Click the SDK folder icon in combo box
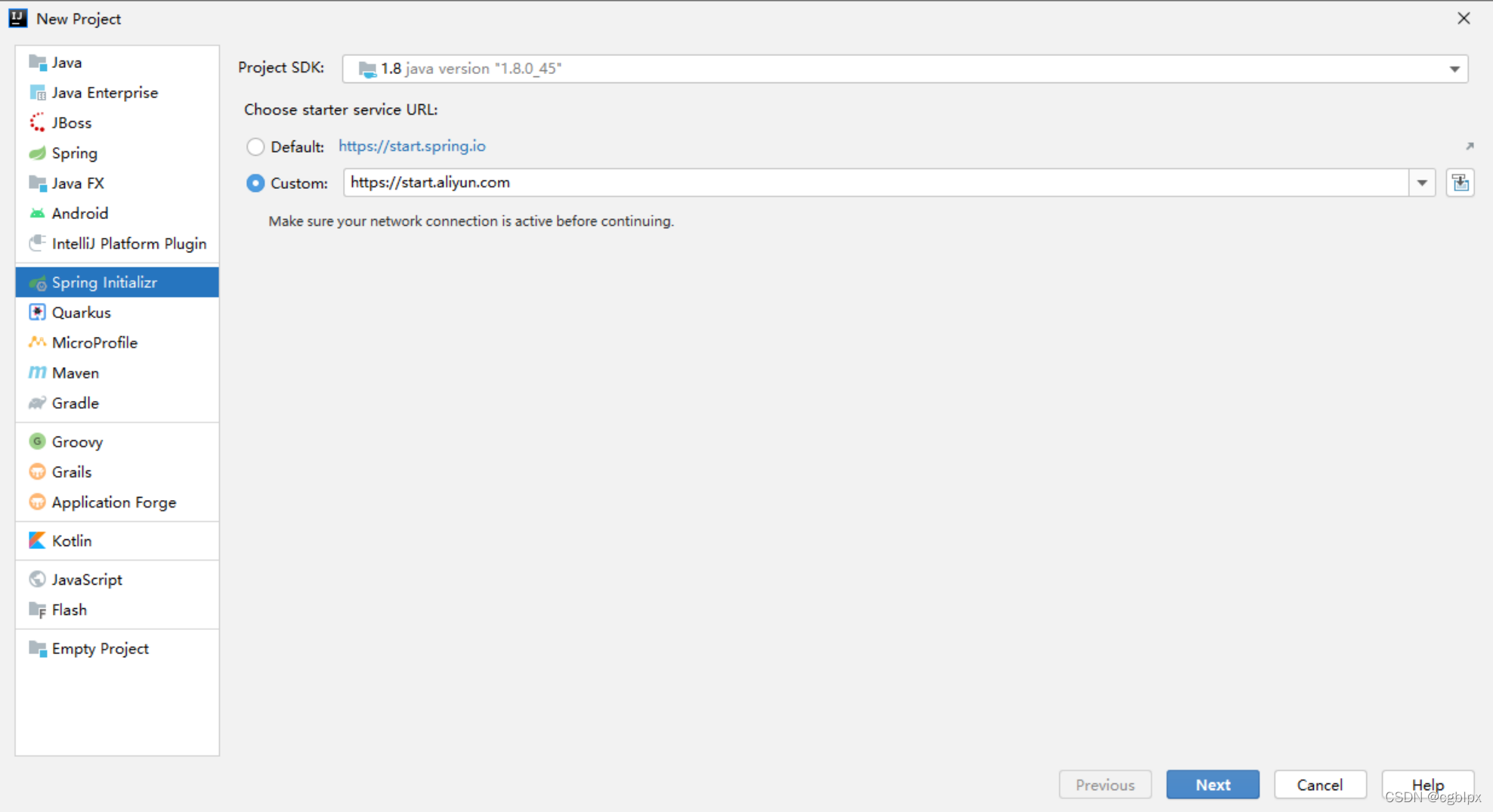 point(367,69)
